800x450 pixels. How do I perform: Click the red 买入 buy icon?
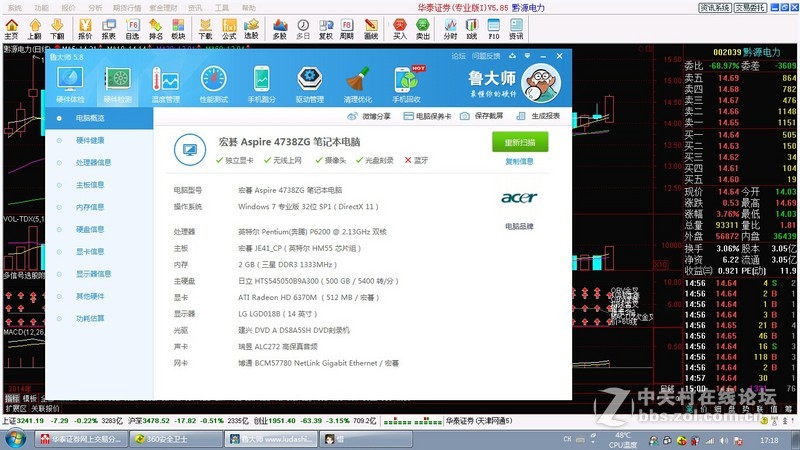pyautogui.click(x=400, y=29)
